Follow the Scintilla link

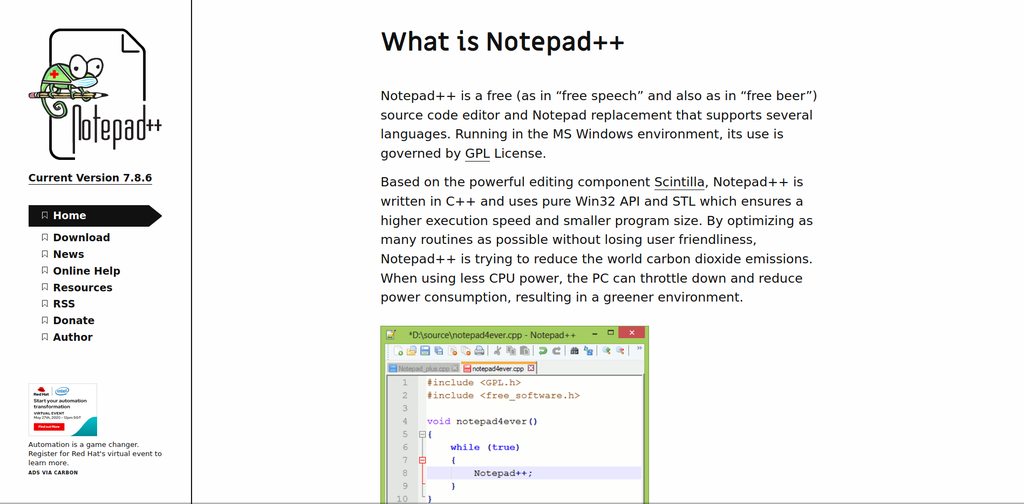click(x=679, y=181)
